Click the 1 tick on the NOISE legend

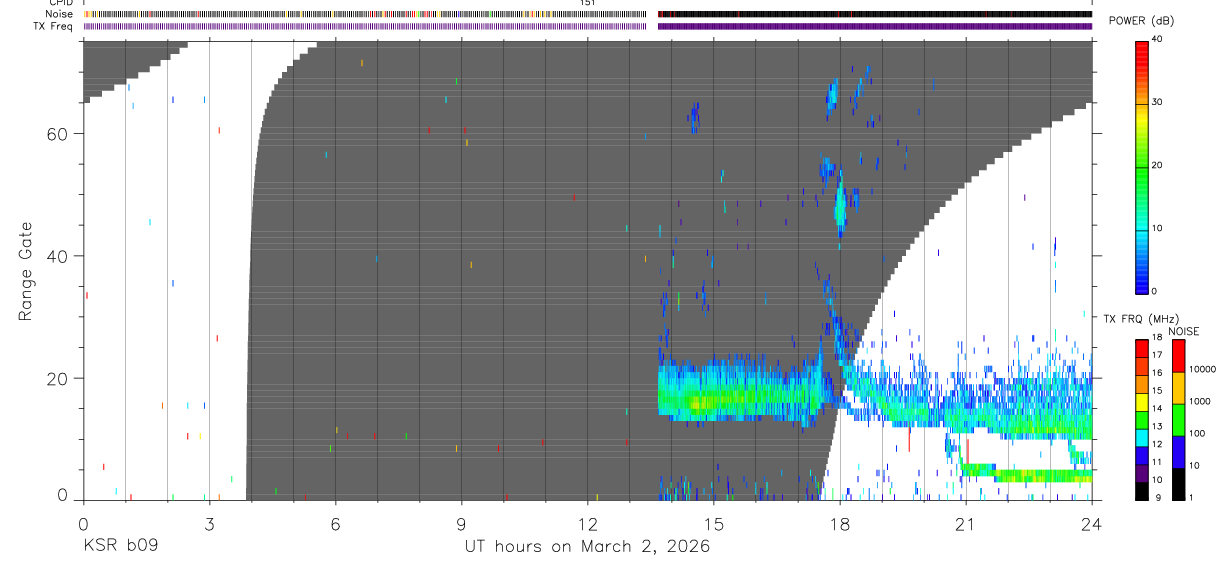click(x=1193, y=498)
